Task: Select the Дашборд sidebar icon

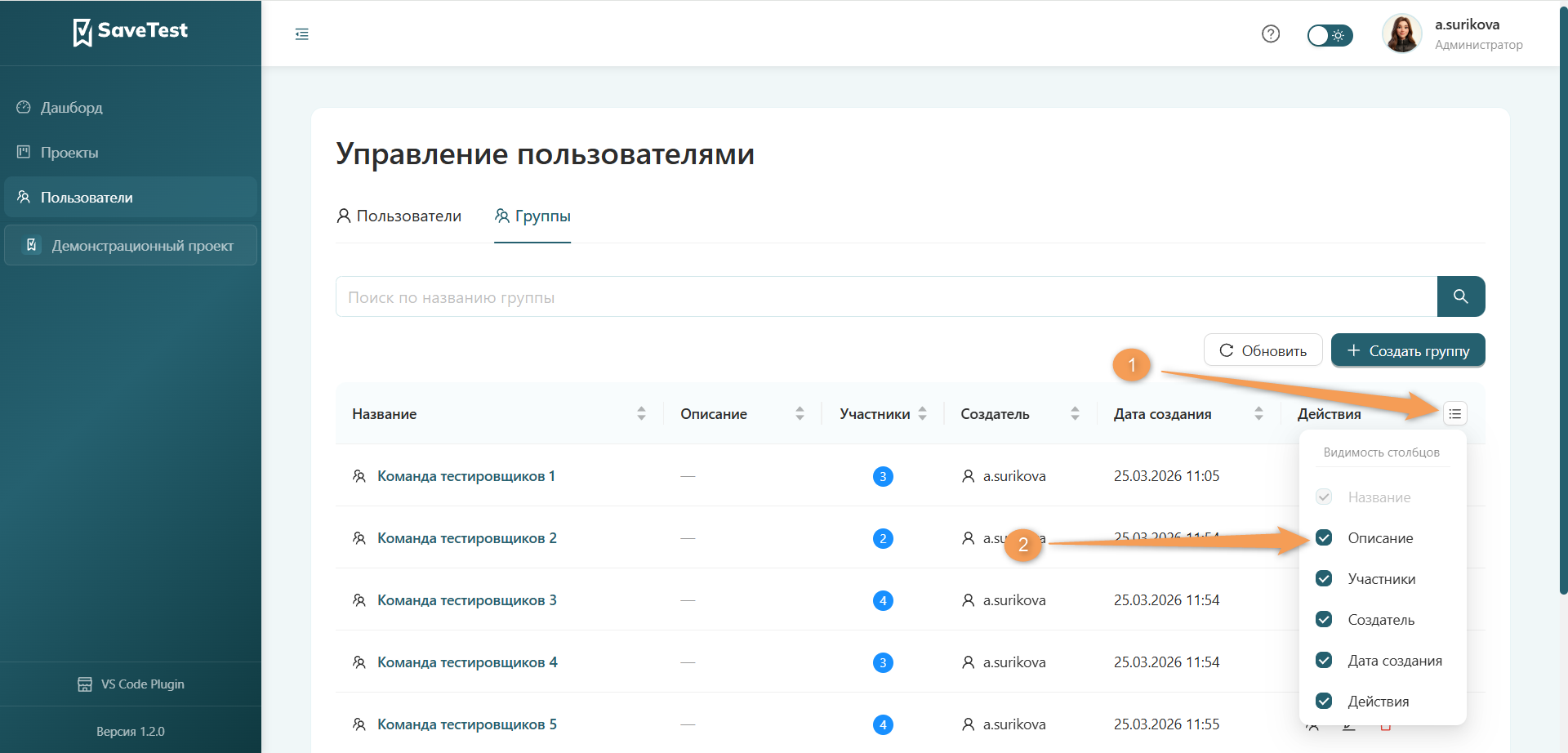Action: coord(22,107)
